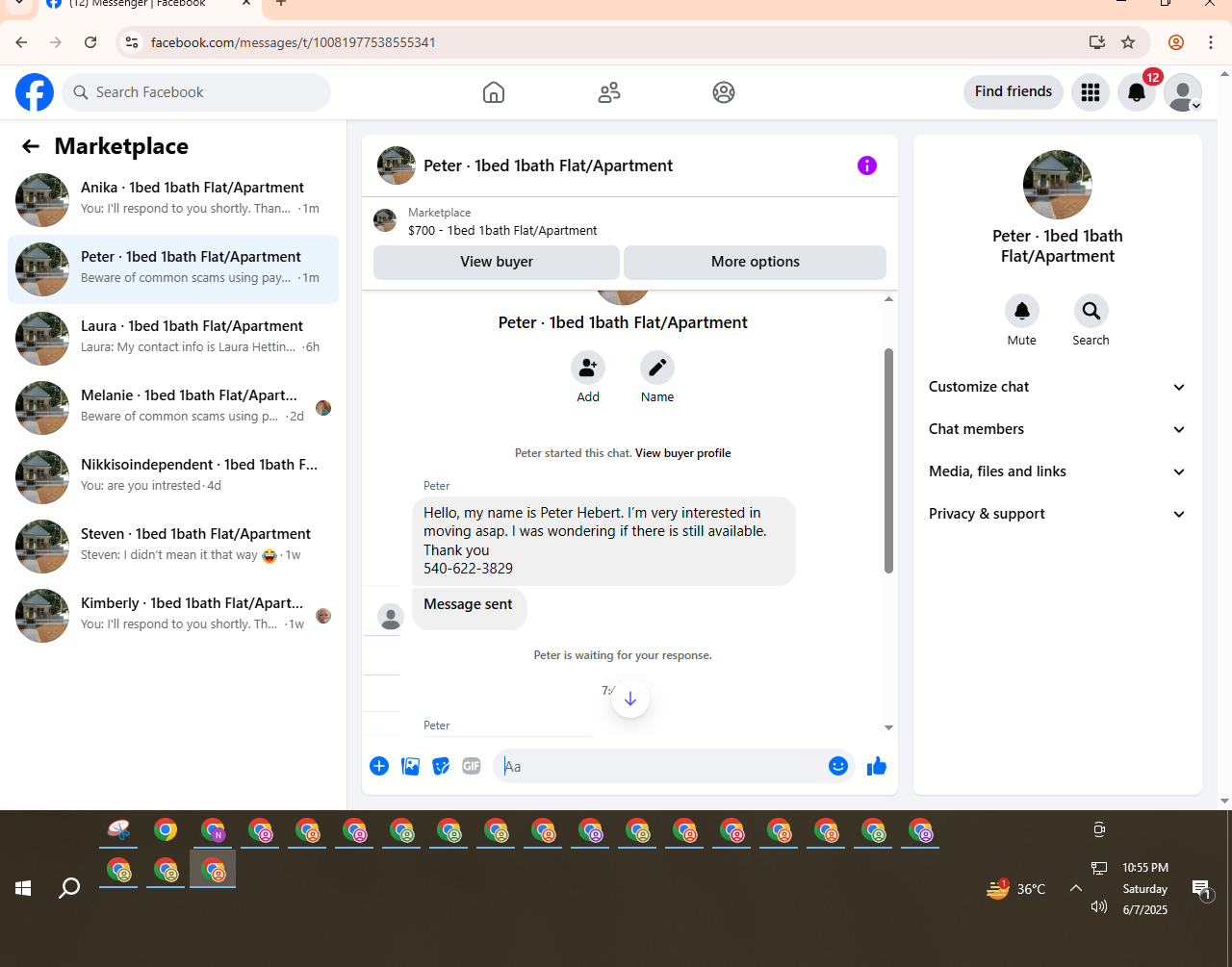
Task: Open the View buyer profile link
Action: click(x=682, y=453)
